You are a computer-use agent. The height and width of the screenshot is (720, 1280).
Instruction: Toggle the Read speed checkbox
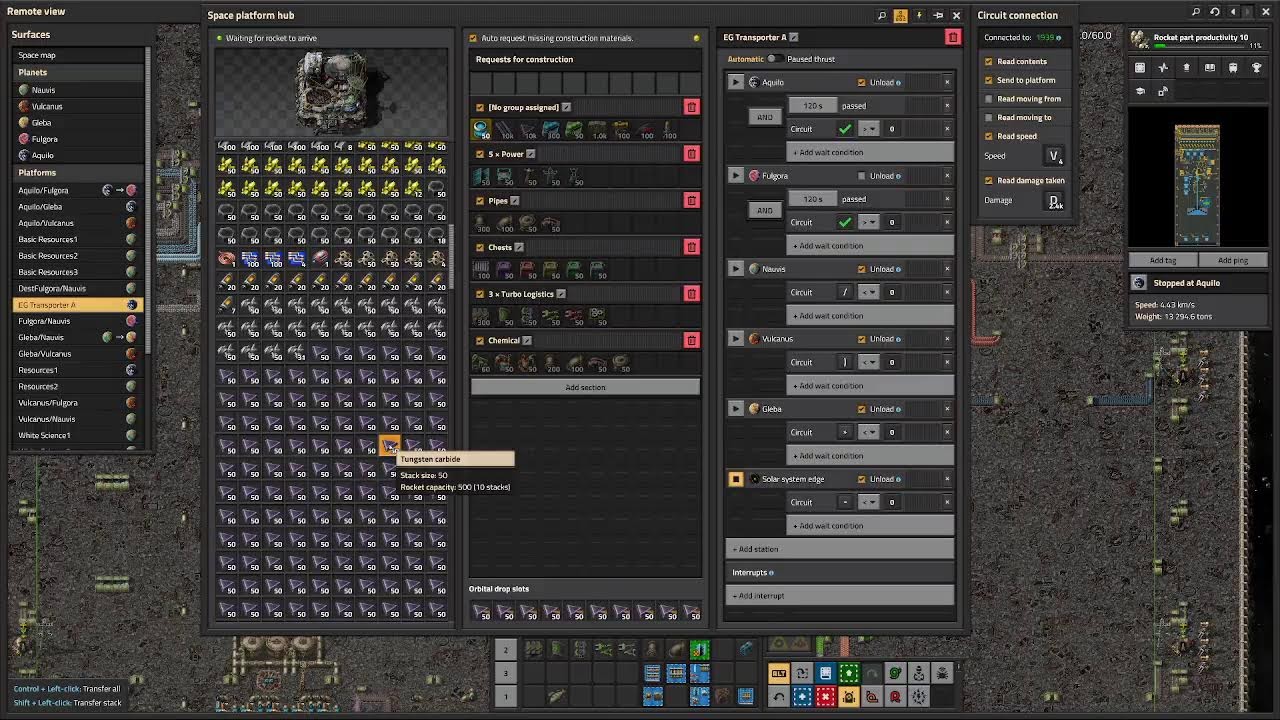click(x=989, y=136)
